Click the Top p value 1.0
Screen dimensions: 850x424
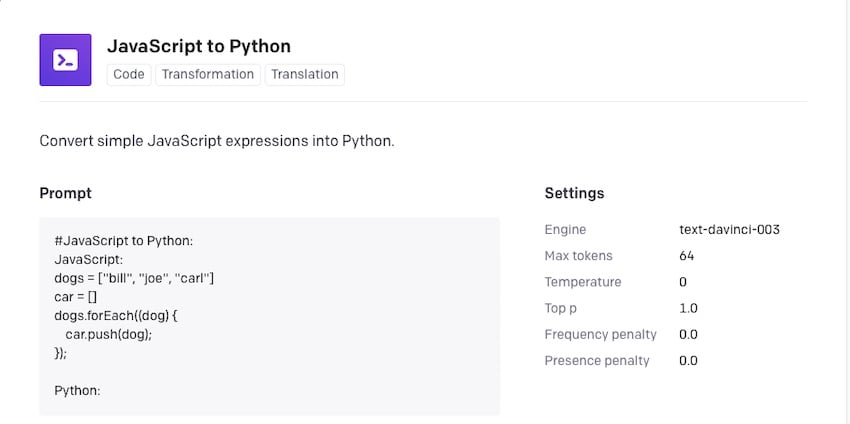[x=688, y=309]
